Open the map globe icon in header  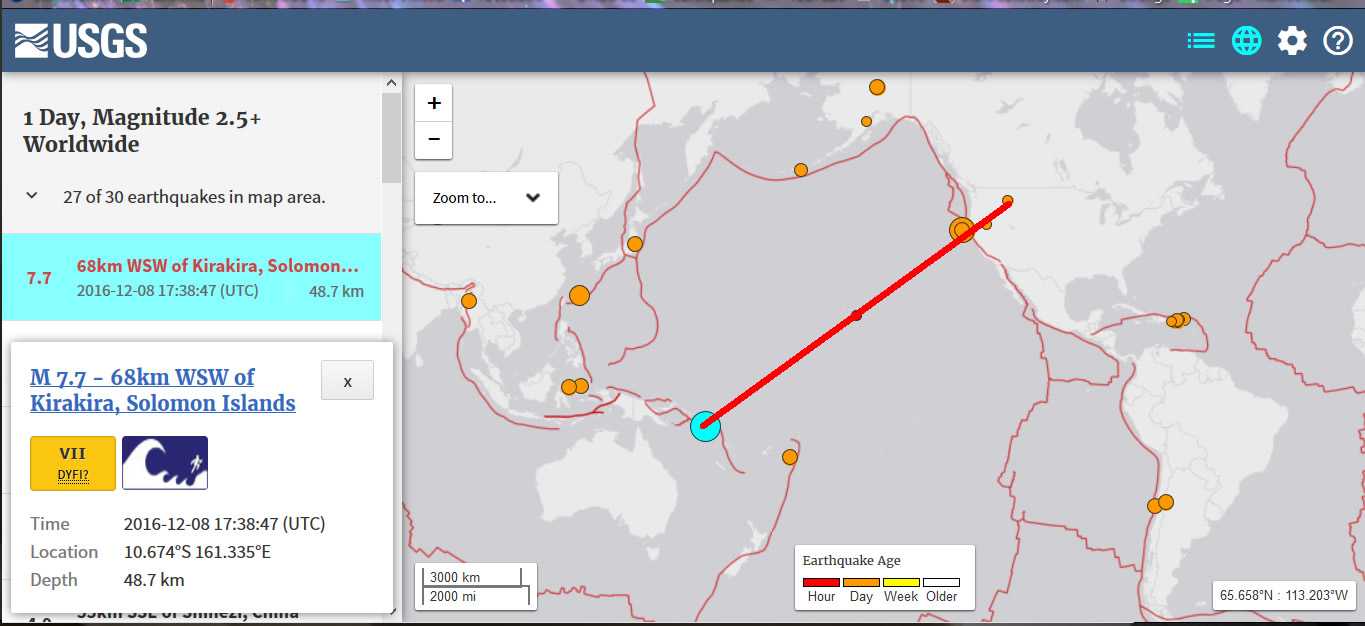click(x=1246, y=41)
